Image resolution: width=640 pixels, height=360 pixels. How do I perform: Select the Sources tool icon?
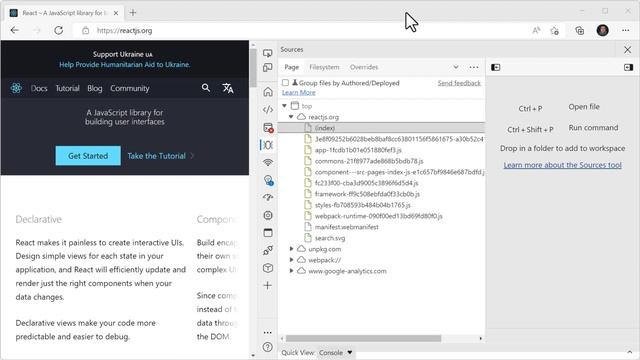pyautogui.click(x=268, y=145)
